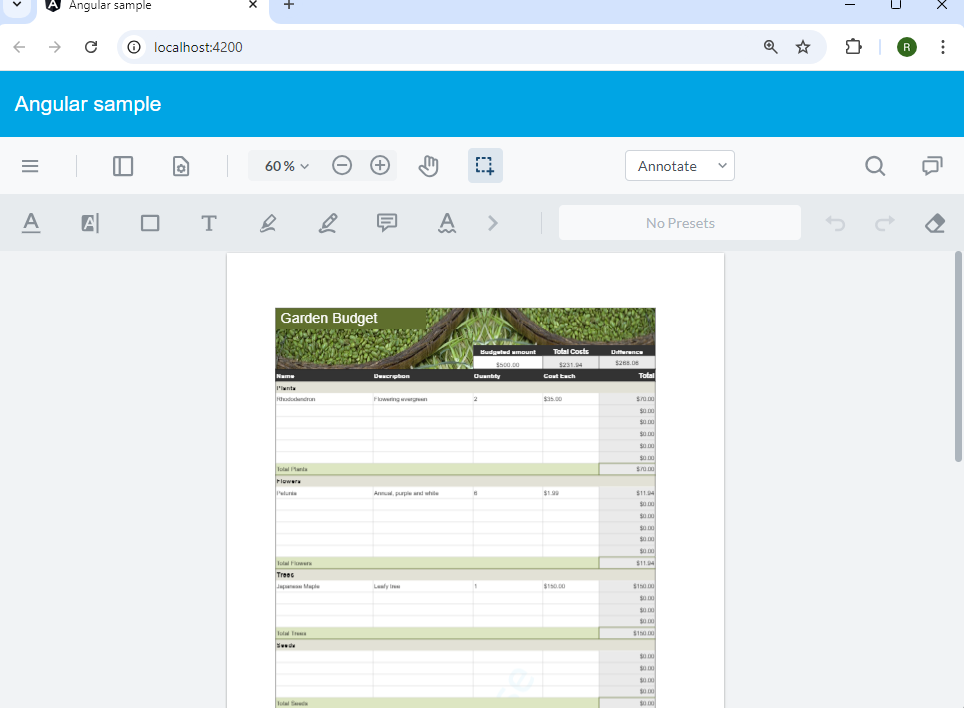The width and height of the screenshot is (964, 708).
Task: Click the Undo button
Action: tap(835, 223)
